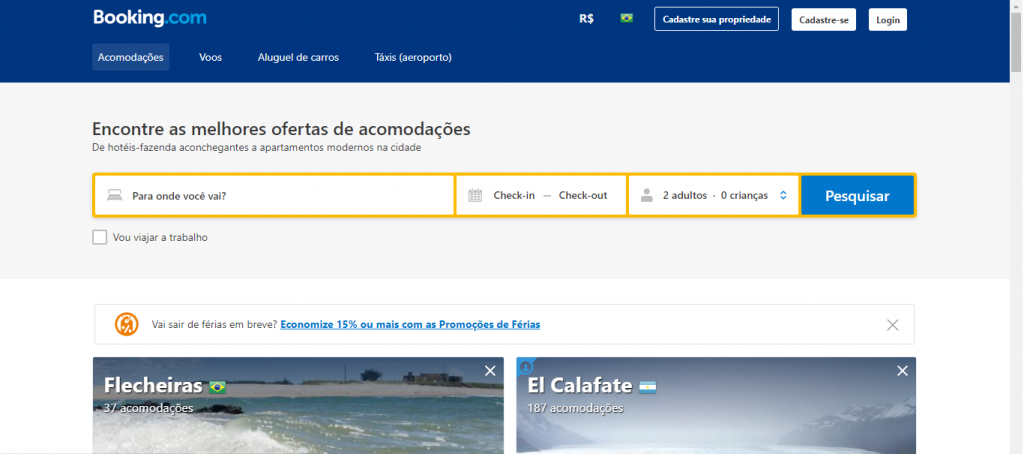Image resolution: width=1024 pixels, height=454 pixels.
Task: Open the Check-out date picker
Action: pyautogui.click(x=583, y=195)
